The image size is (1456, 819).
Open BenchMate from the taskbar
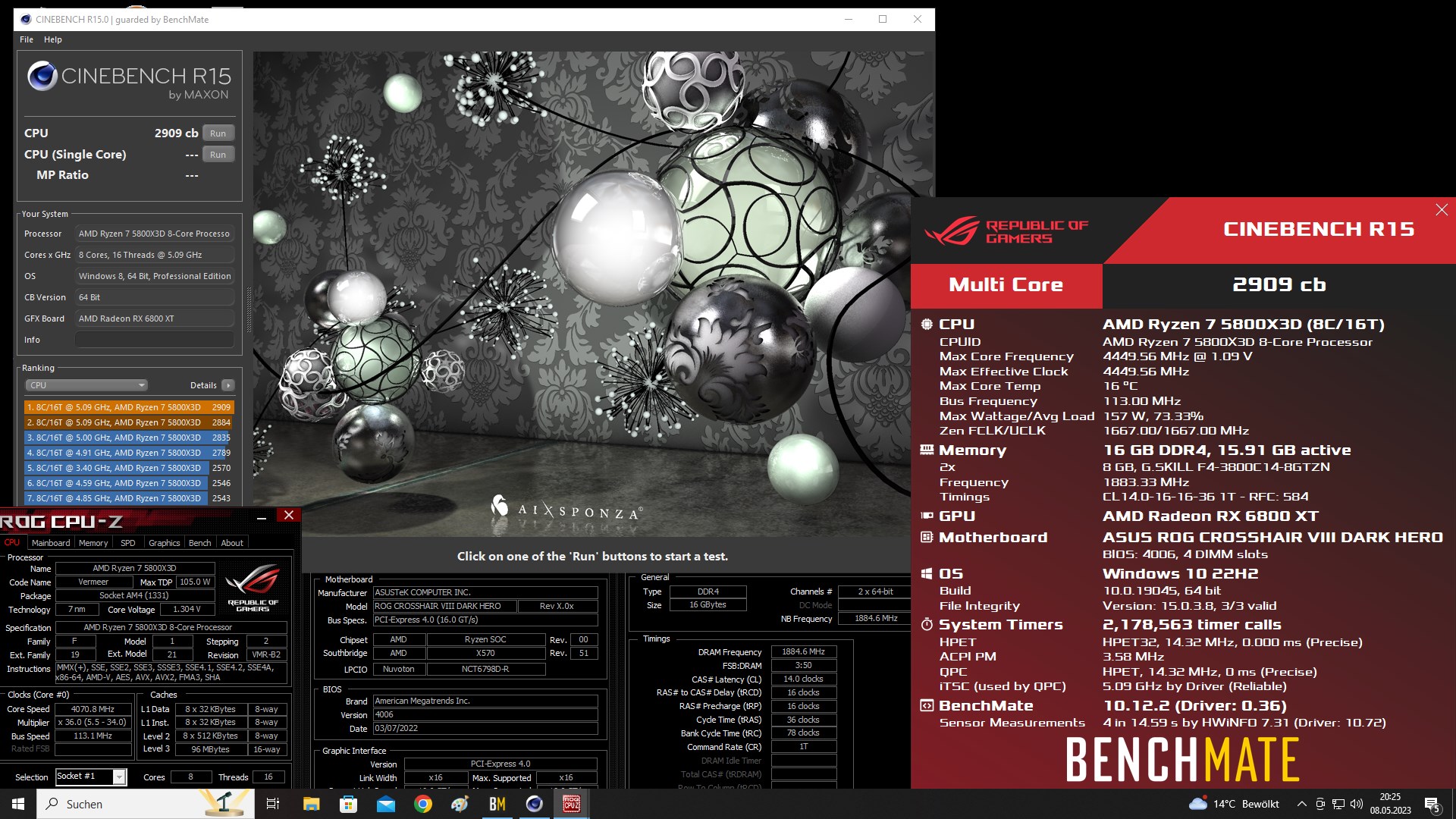497,804
